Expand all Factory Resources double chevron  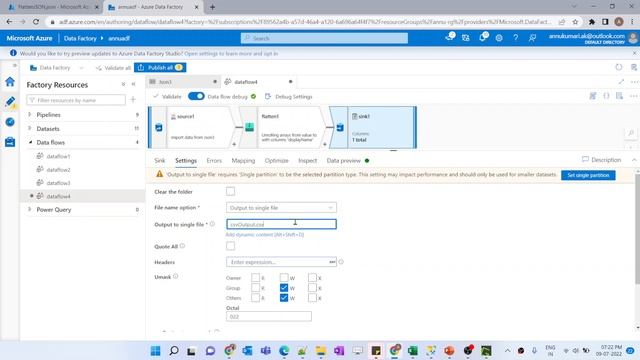click(x=123, y=84)
